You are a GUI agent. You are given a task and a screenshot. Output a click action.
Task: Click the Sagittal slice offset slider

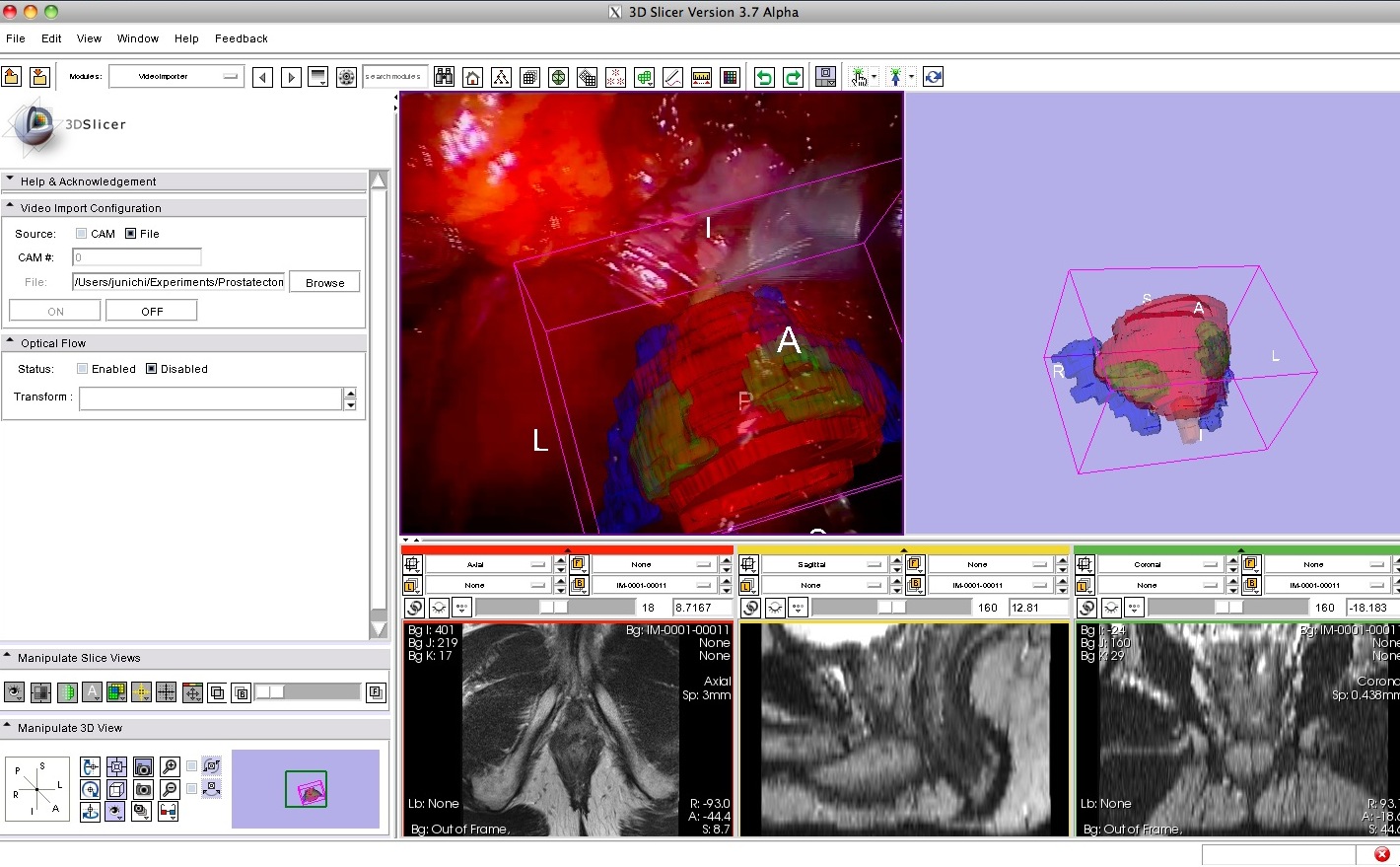tap(890, 608)
